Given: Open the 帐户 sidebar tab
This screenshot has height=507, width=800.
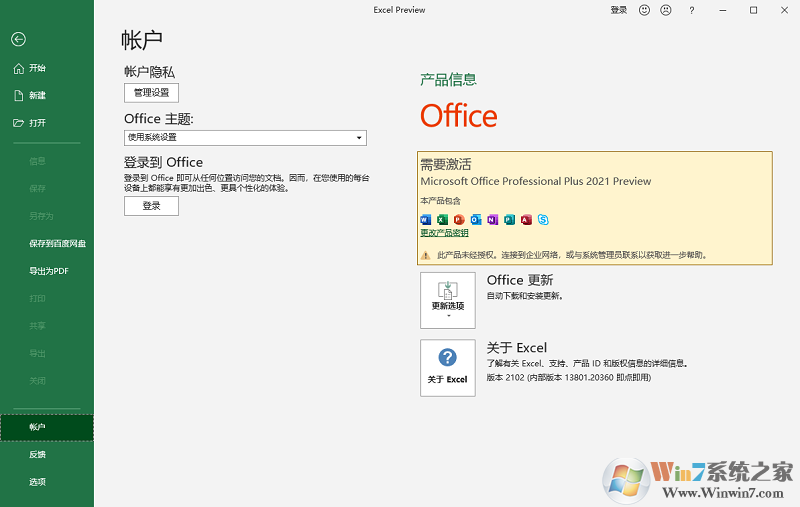Looking at the screenshot, I should point(46,427).
